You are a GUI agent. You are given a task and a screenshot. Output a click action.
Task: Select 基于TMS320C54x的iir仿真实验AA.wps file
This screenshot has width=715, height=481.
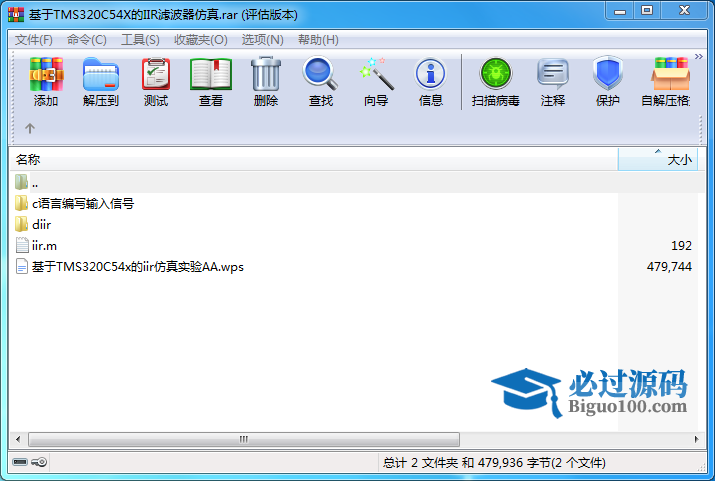tap(130, 266)
